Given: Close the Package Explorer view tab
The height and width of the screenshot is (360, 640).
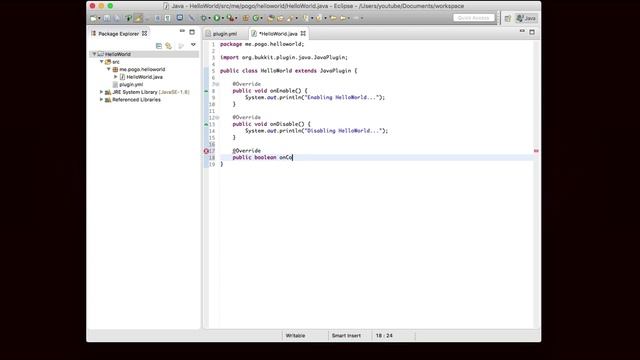Looking at the screenshot, I should pos(144,33).
